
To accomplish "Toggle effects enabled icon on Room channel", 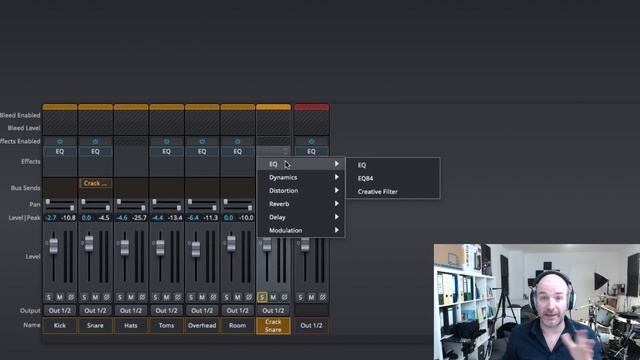I will click(x=238, y=141).
